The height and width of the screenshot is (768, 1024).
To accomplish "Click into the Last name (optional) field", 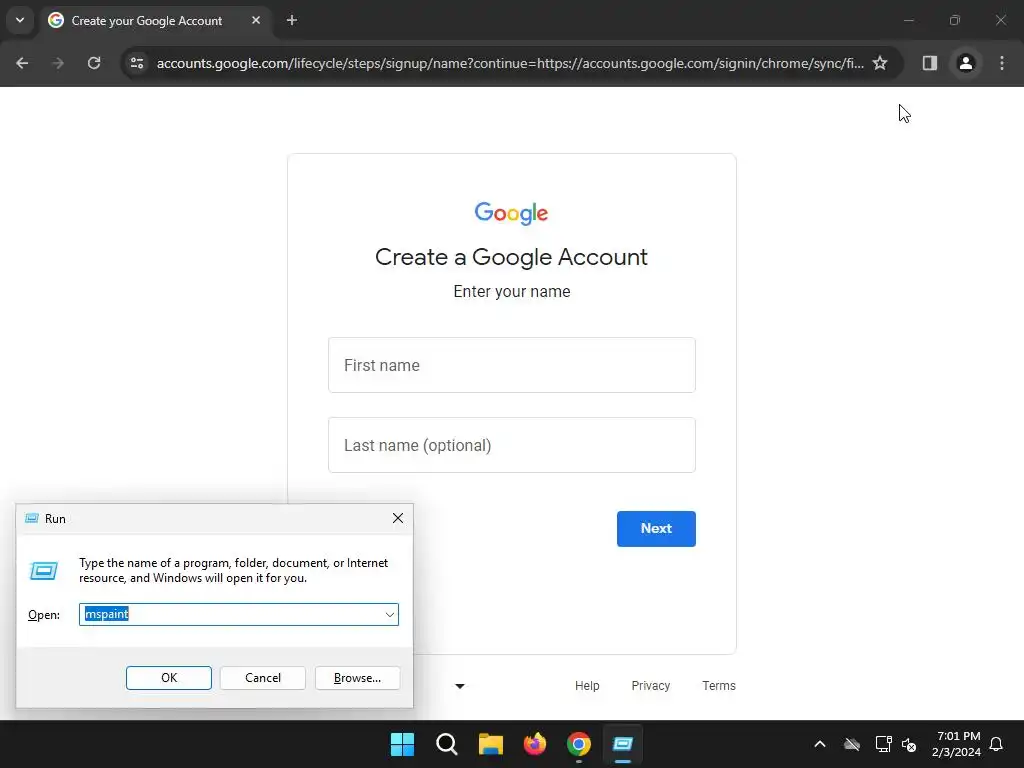I will pos(511,445).
